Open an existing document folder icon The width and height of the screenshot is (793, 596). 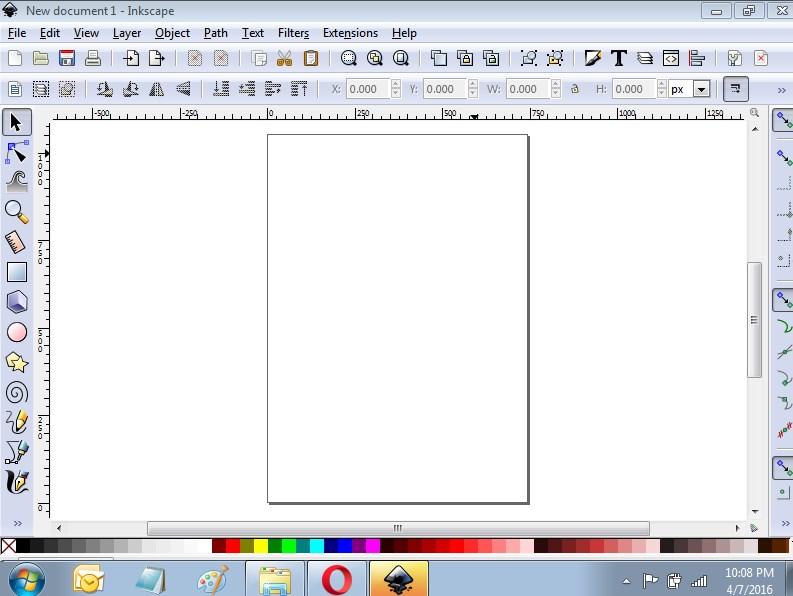tap(41, 58)
